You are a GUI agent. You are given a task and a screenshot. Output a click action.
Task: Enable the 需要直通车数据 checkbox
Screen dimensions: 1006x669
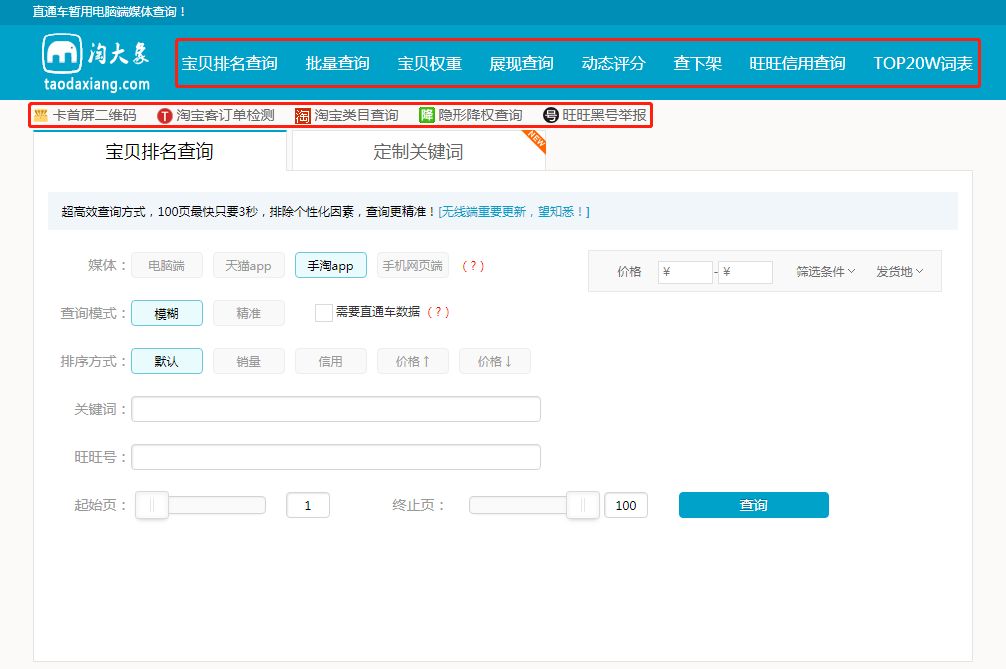point(324,313)
